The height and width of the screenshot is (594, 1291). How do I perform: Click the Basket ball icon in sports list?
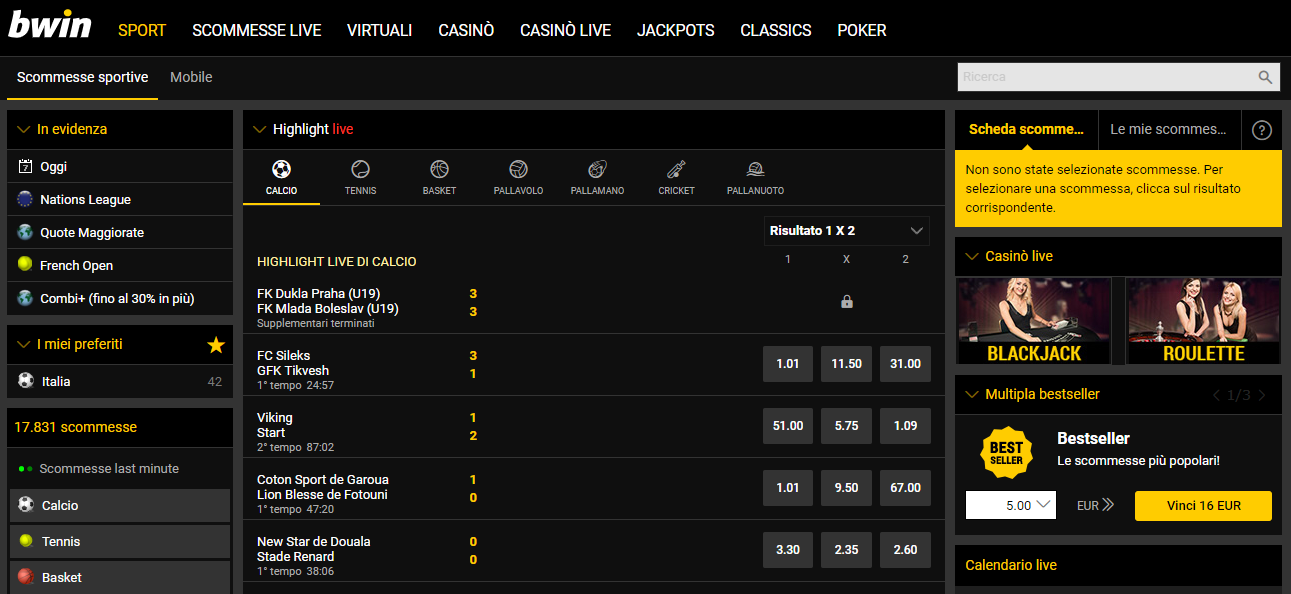(x=25, y=577)
